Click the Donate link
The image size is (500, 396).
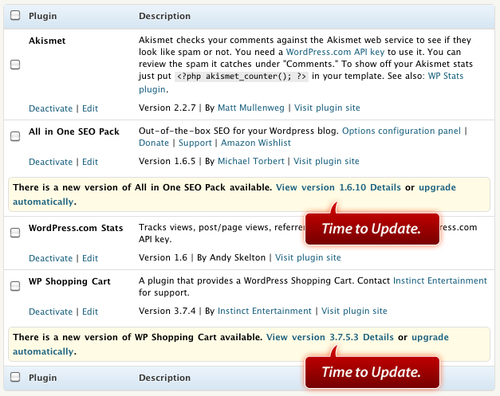tap(154, 143)
